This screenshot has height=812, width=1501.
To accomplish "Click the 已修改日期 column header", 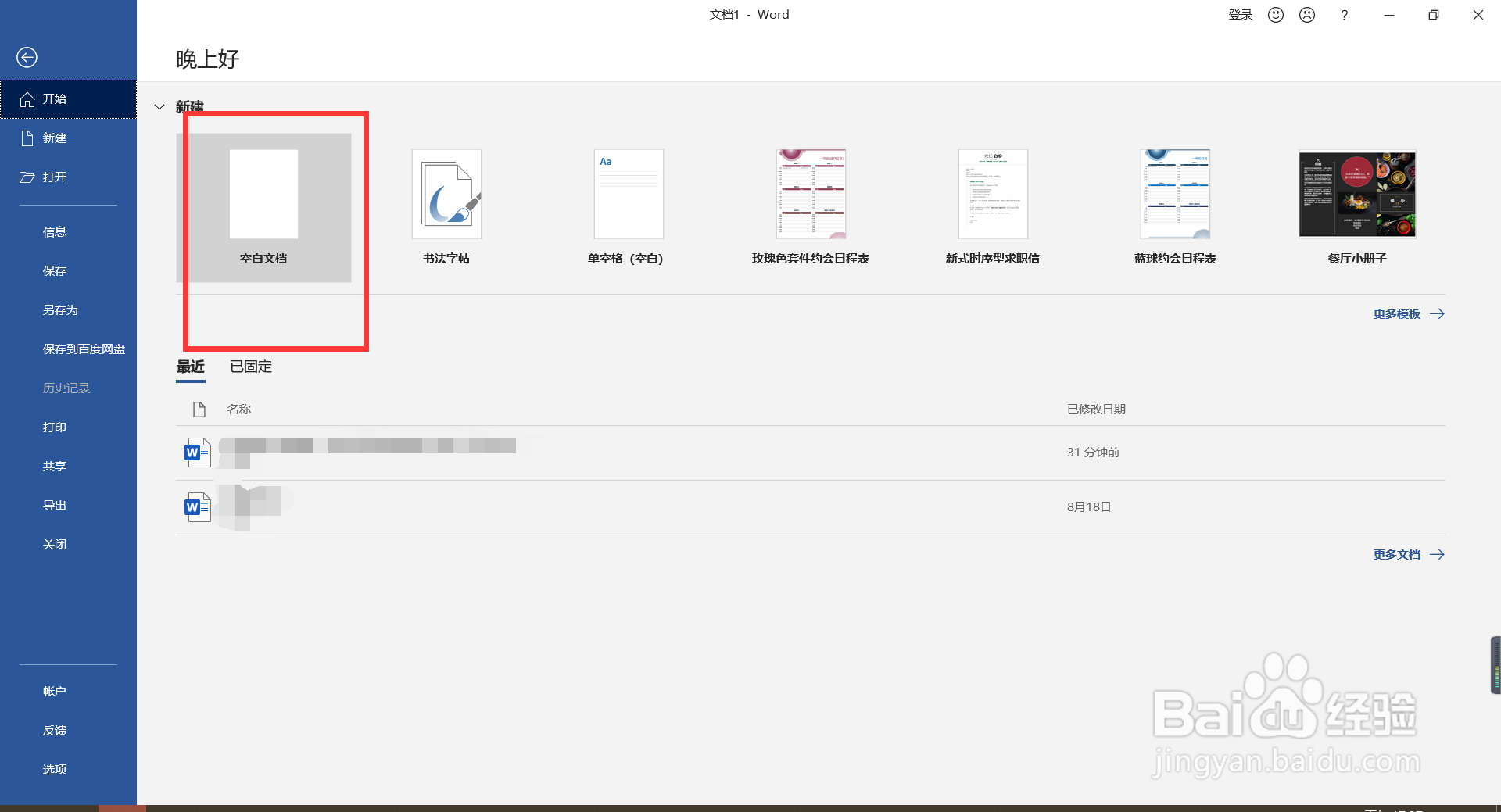I will click(1097, 410).
